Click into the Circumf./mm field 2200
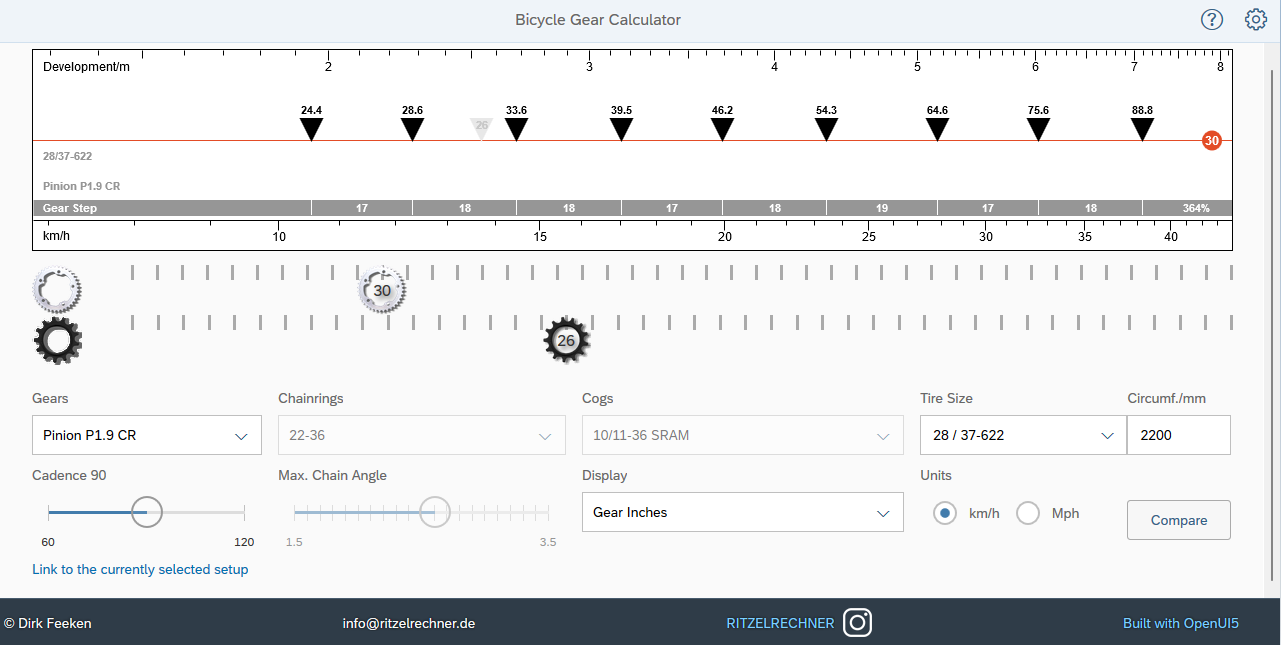The width and height of the screenshot is (1281, 645). [1179, 435]
